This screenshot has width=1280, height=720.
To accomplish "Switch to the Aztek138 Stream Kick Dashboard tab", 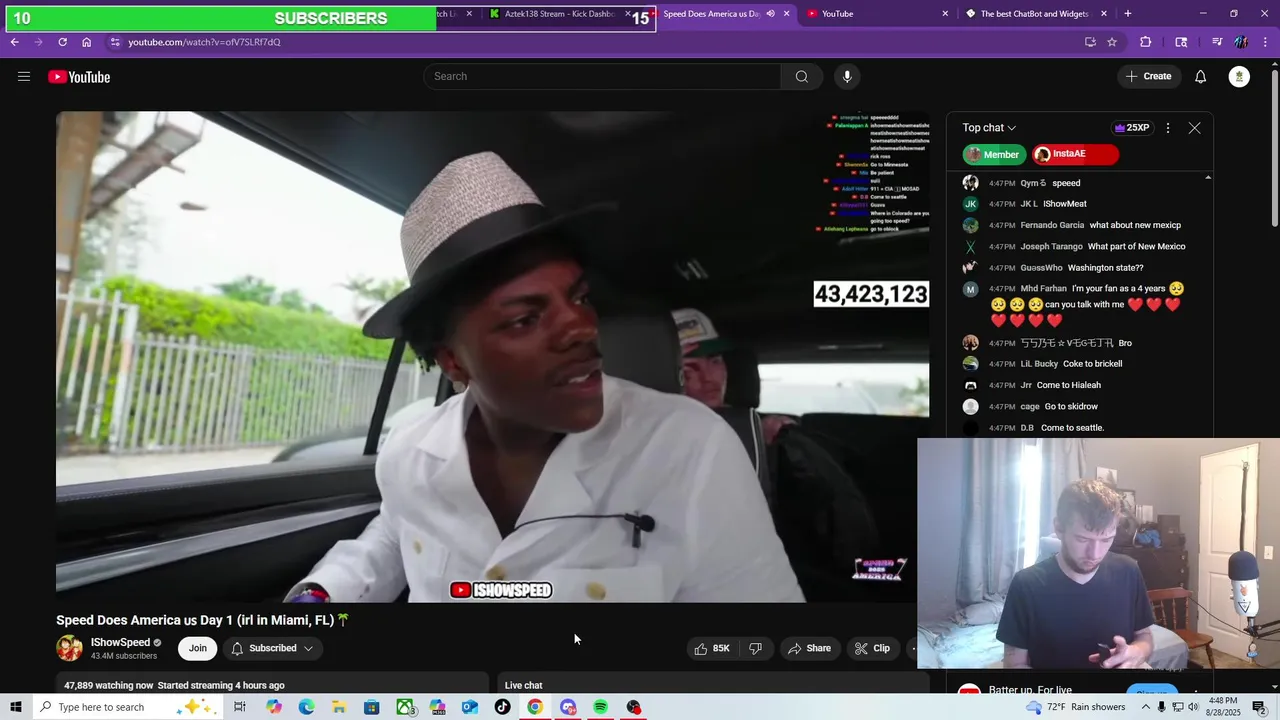I will click(558, 14).
